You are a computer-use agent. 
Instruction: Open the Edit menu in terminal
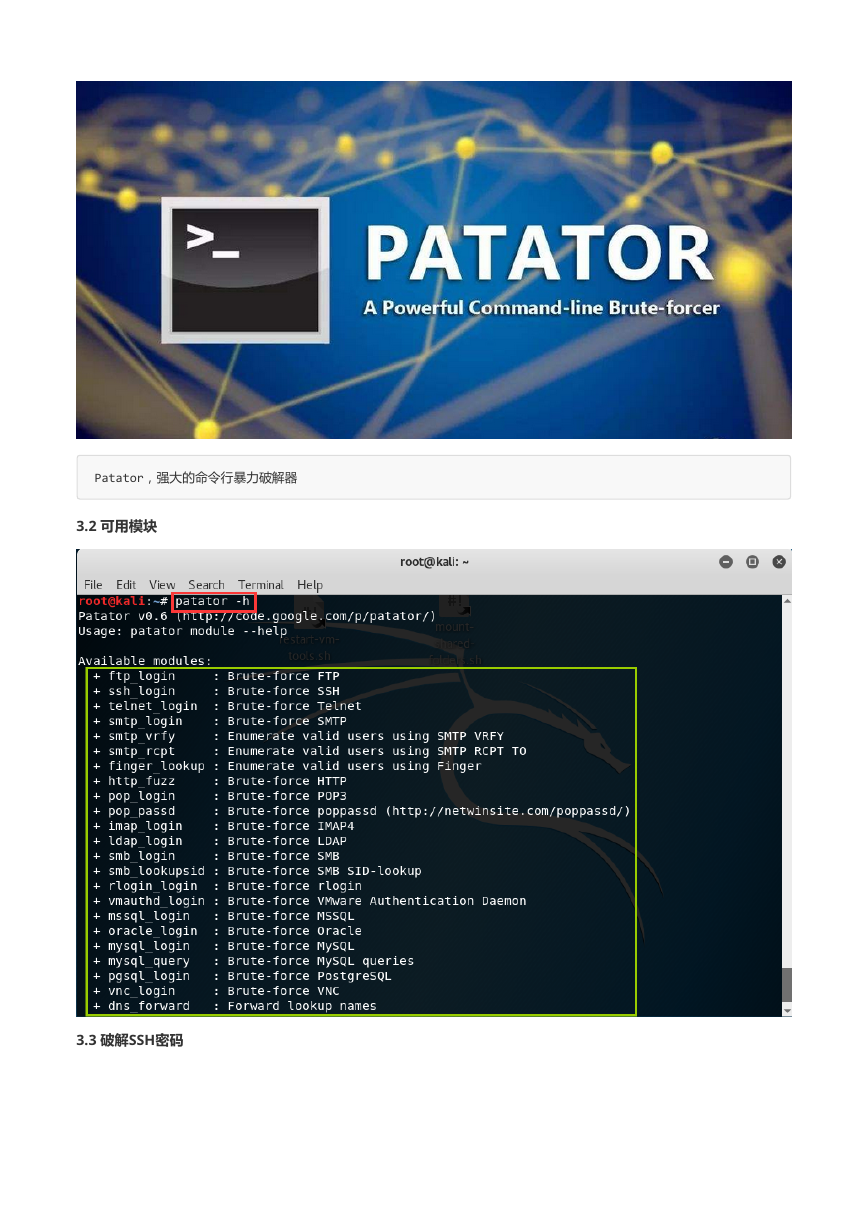126,584
